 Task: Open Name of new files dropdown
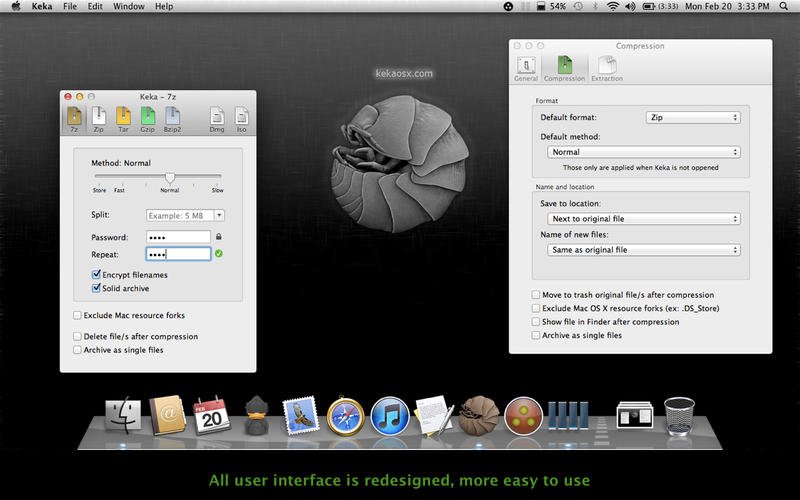point(643,250)
